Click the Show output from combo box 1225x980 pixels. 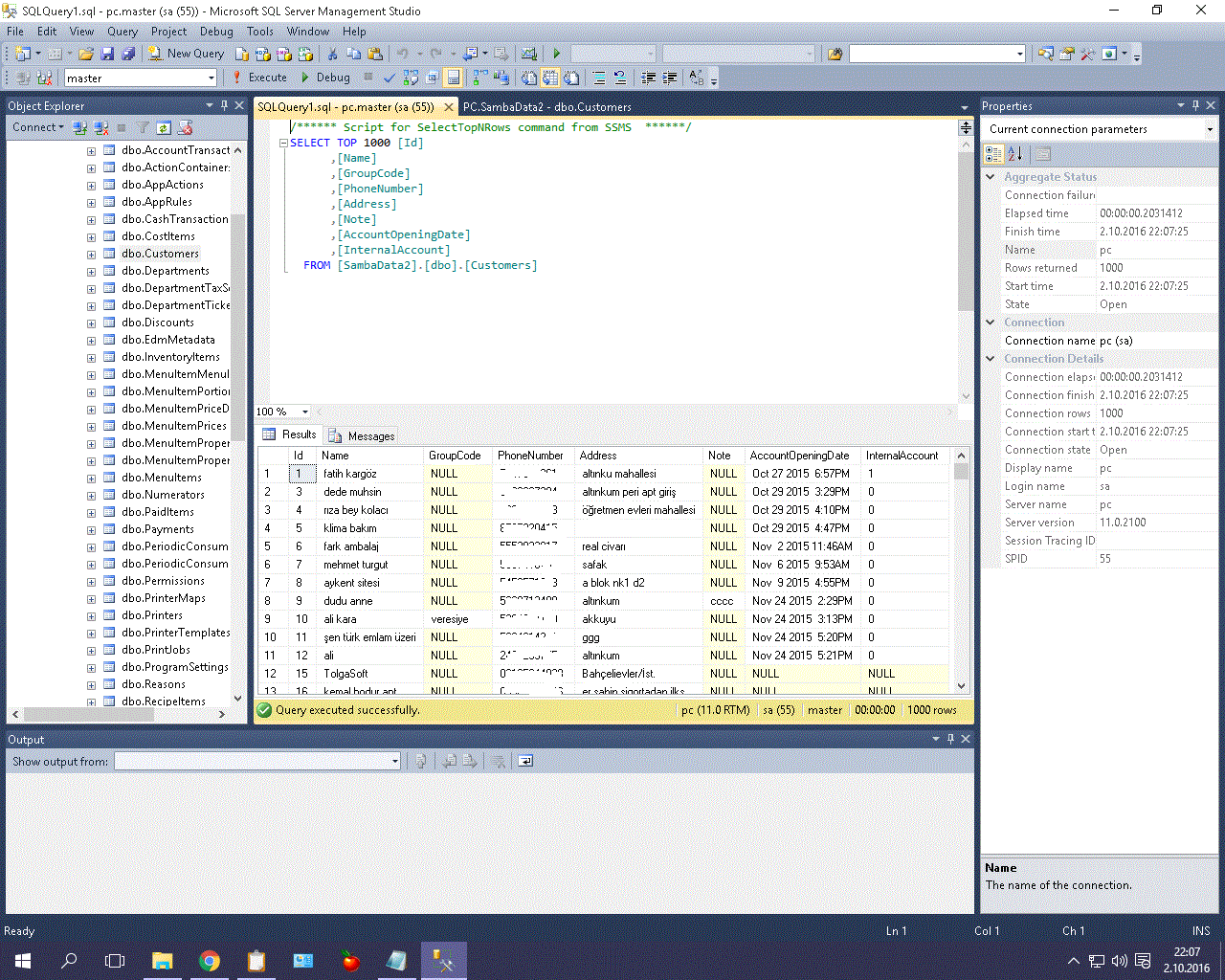256,761
